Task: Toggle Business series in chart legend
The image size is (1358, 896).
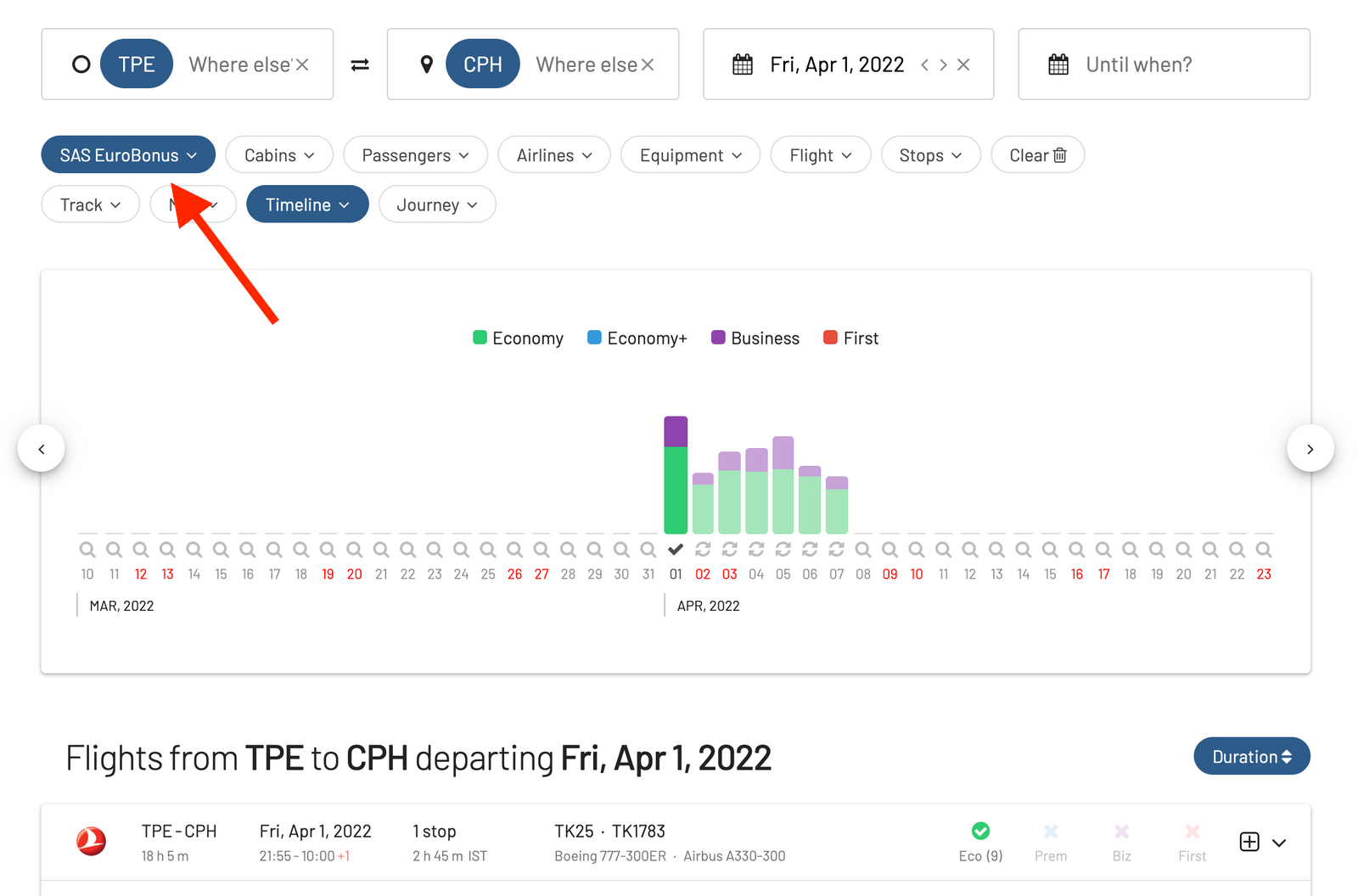Action: pyautogui.click(x=755, y=338)
